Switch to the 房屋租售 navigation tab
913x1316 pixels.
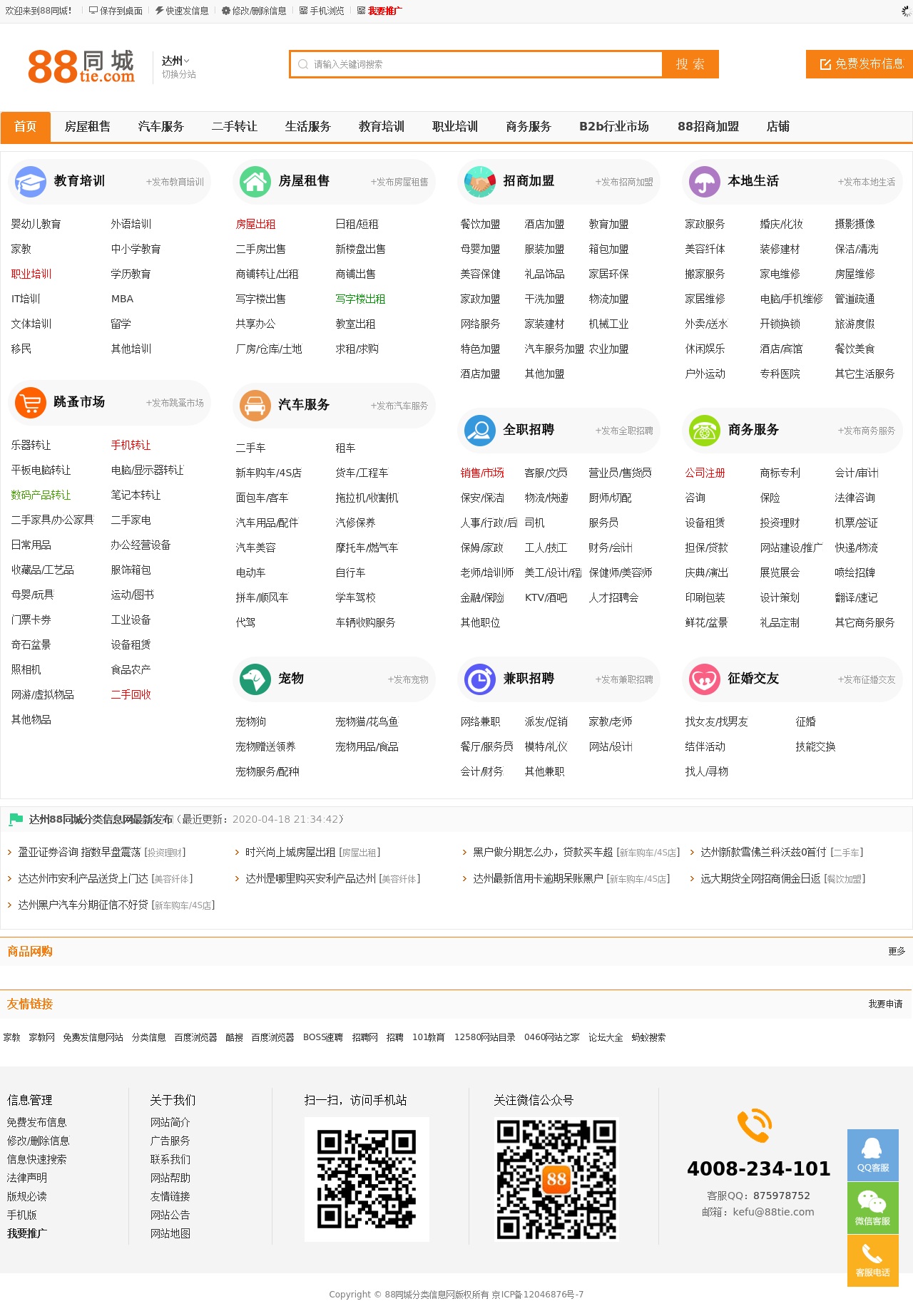pos(87,127)
